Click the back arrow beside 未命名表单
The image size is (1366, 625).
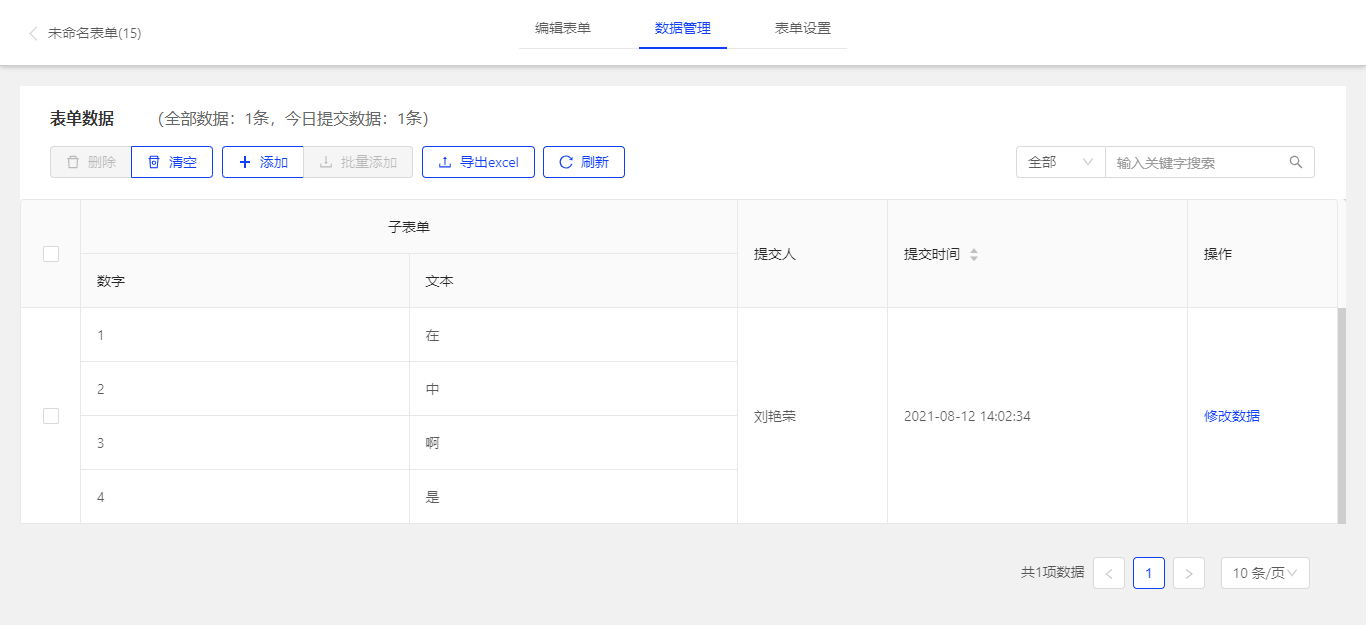(x=33, y=33)
